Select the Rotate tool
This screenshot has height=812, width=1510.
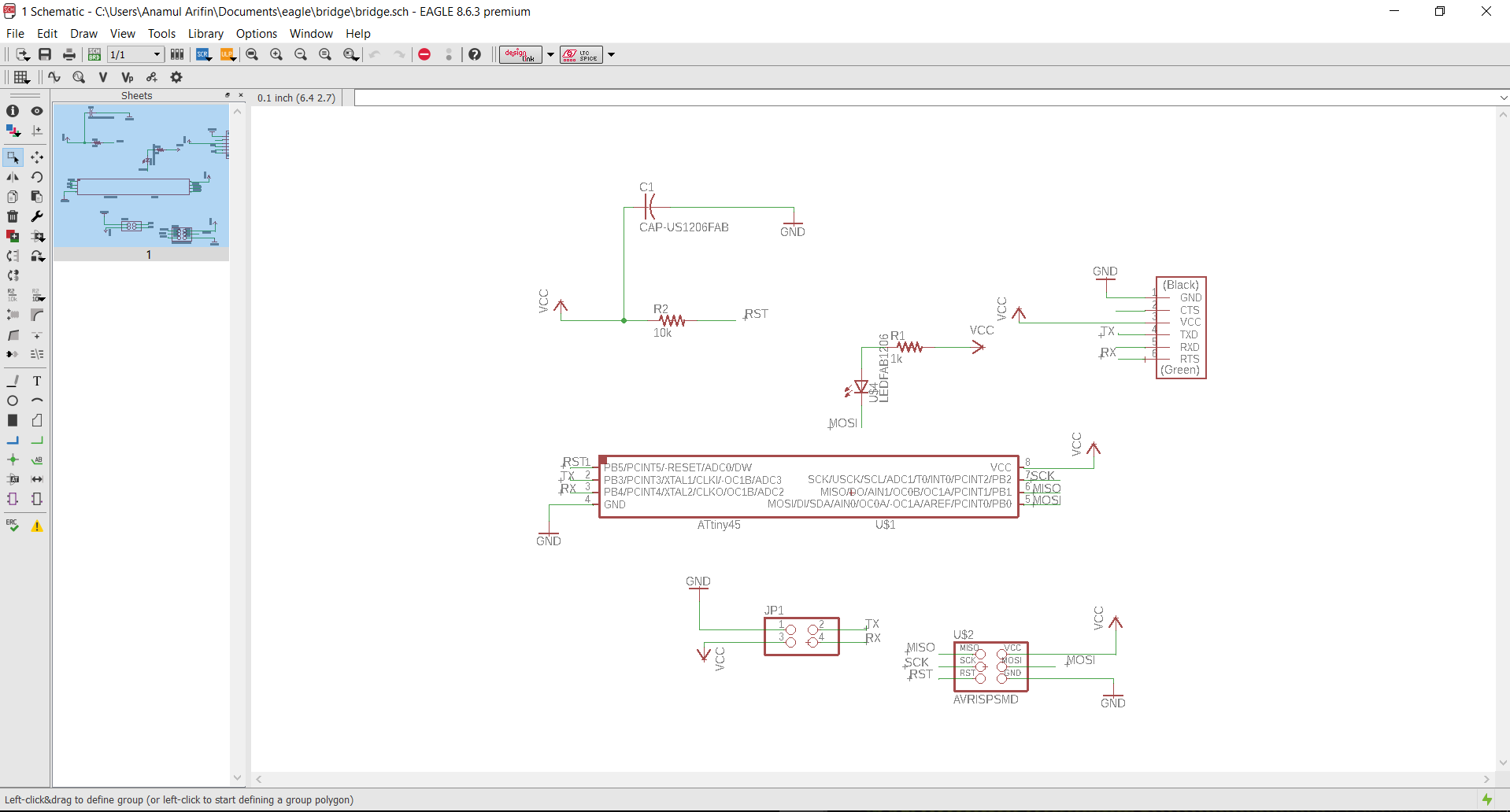[x=37, y=177]
